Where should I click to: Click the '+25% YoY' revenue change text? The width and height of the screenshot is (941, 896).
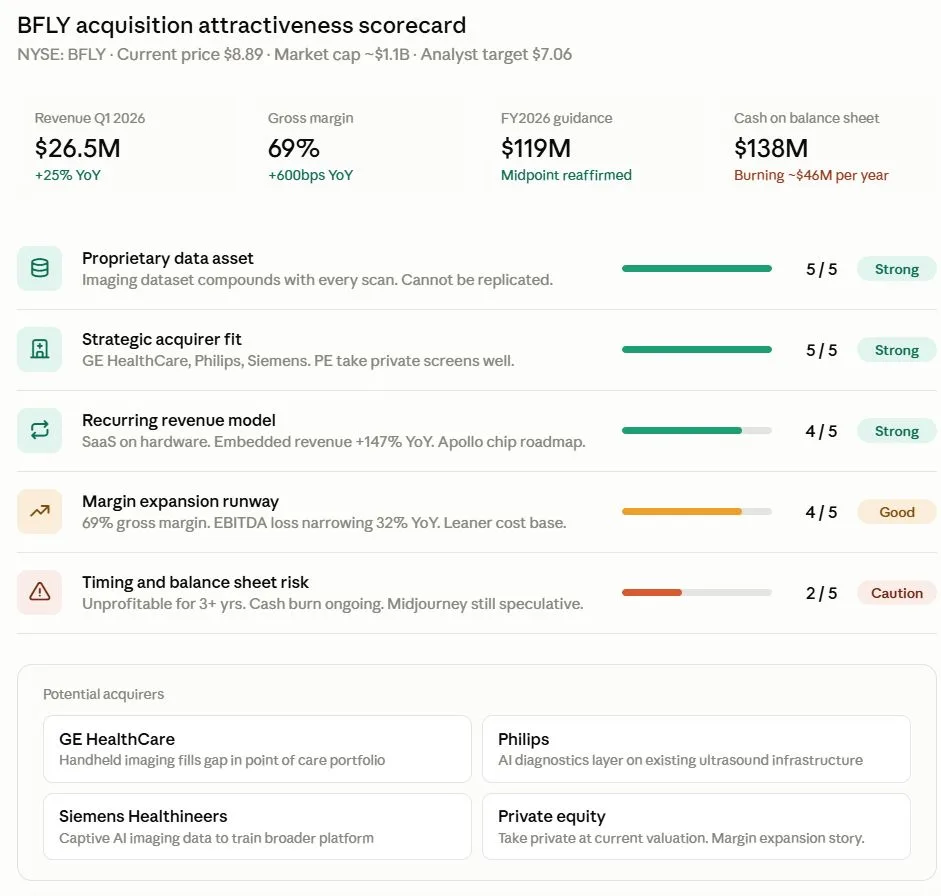tap(68, 175)
